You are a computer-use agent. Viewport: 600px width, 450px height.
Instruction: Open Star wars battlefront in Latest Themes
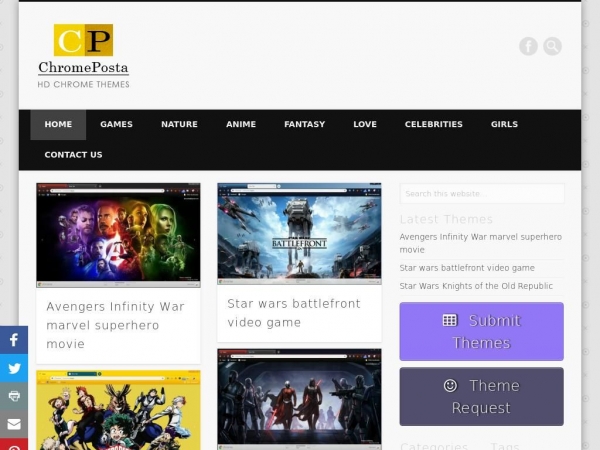467,268
